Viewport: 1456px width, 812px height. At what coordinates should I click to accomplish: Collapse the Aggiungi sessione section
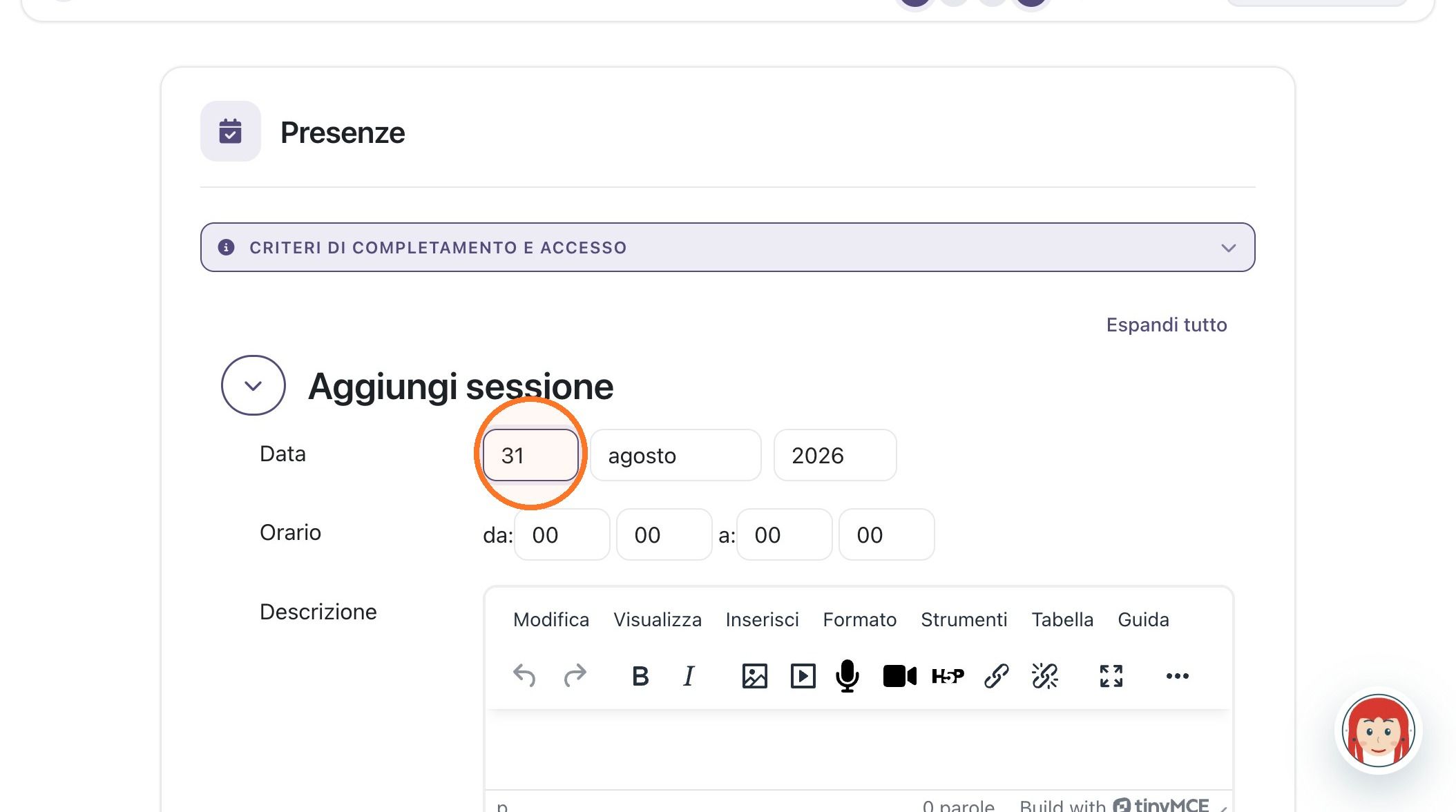(x=253, y=385)
